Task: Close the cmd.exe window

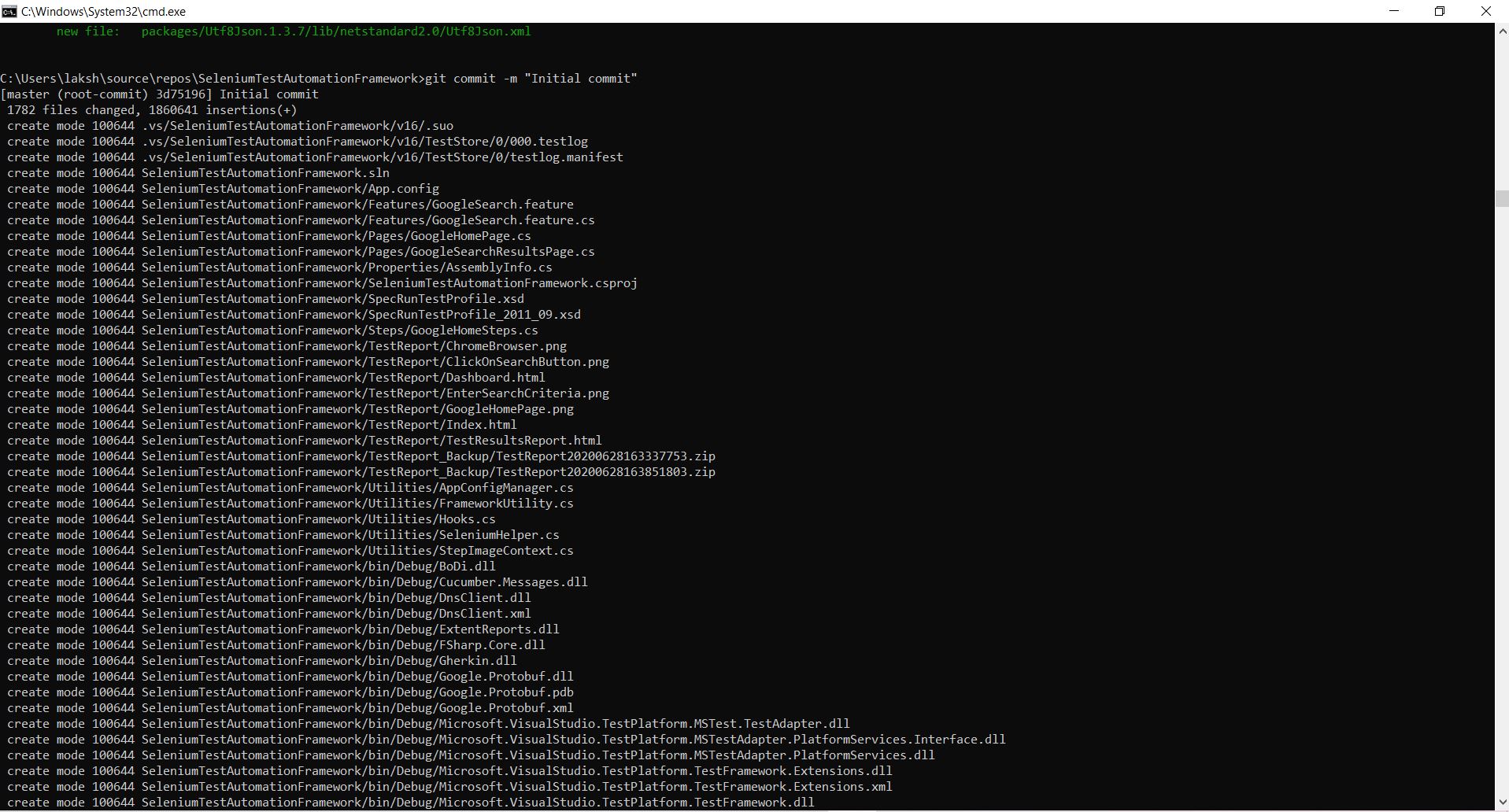Action: [1485, 11]
